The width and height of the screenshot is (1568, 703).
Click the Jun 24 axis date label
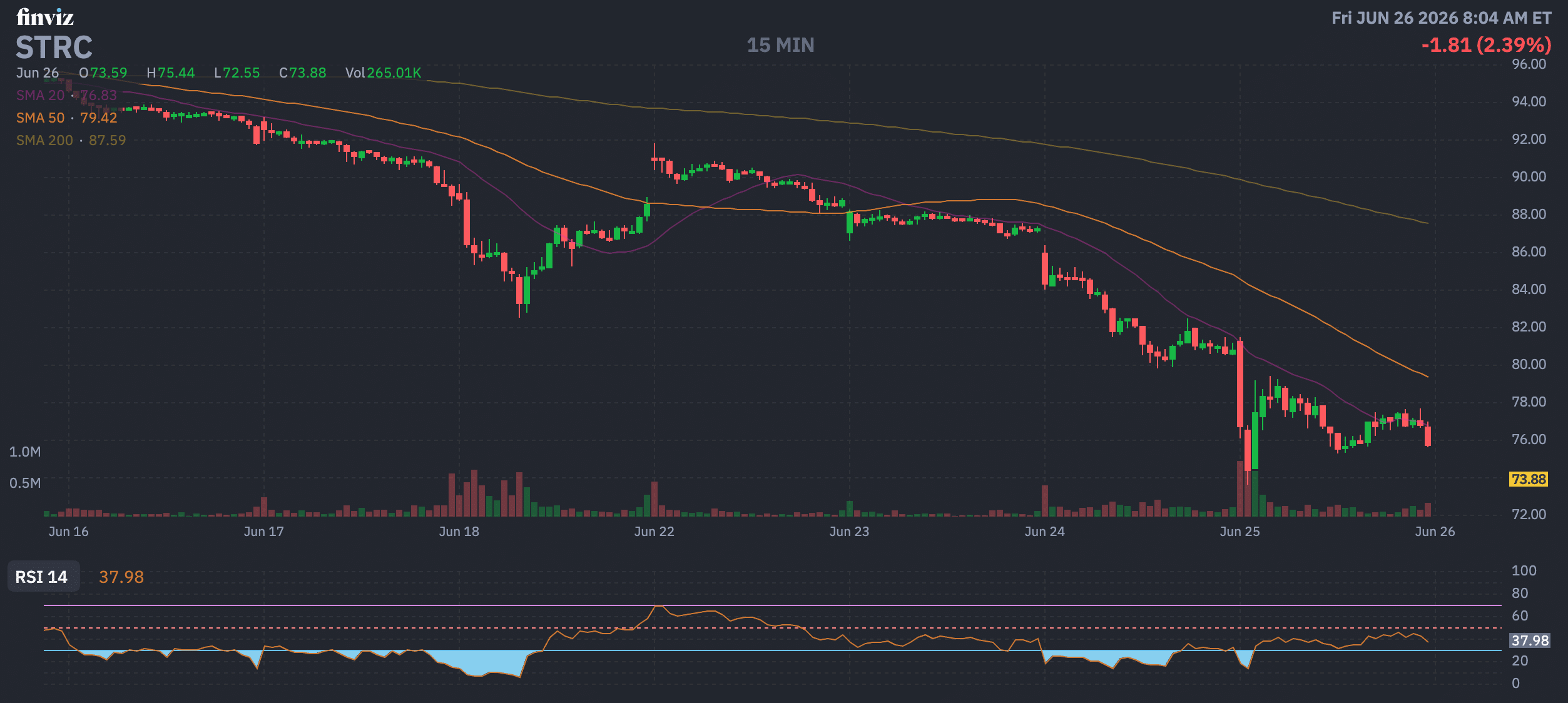pos(1044,532)
